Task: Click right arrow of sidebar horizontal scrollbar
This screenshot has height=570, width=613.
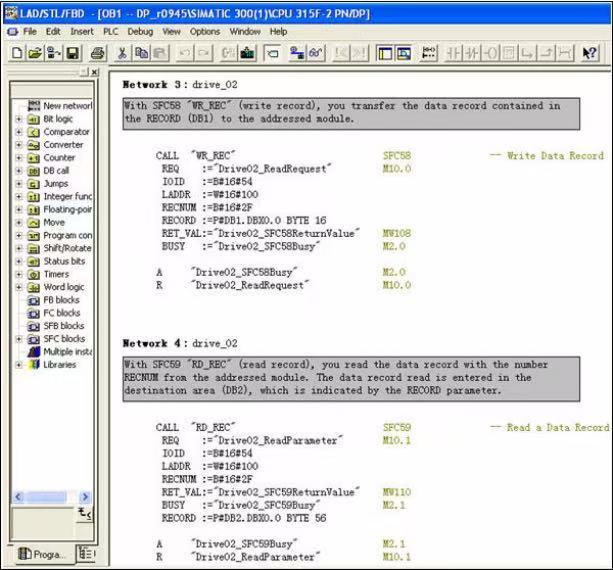Action: point(84,497)
